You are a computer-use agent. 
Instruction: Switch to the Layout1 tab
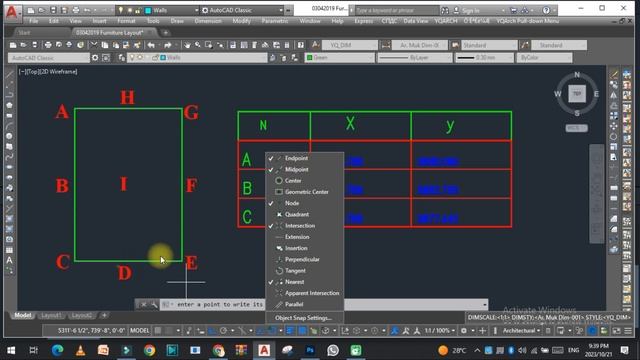(x=51, y=316)
